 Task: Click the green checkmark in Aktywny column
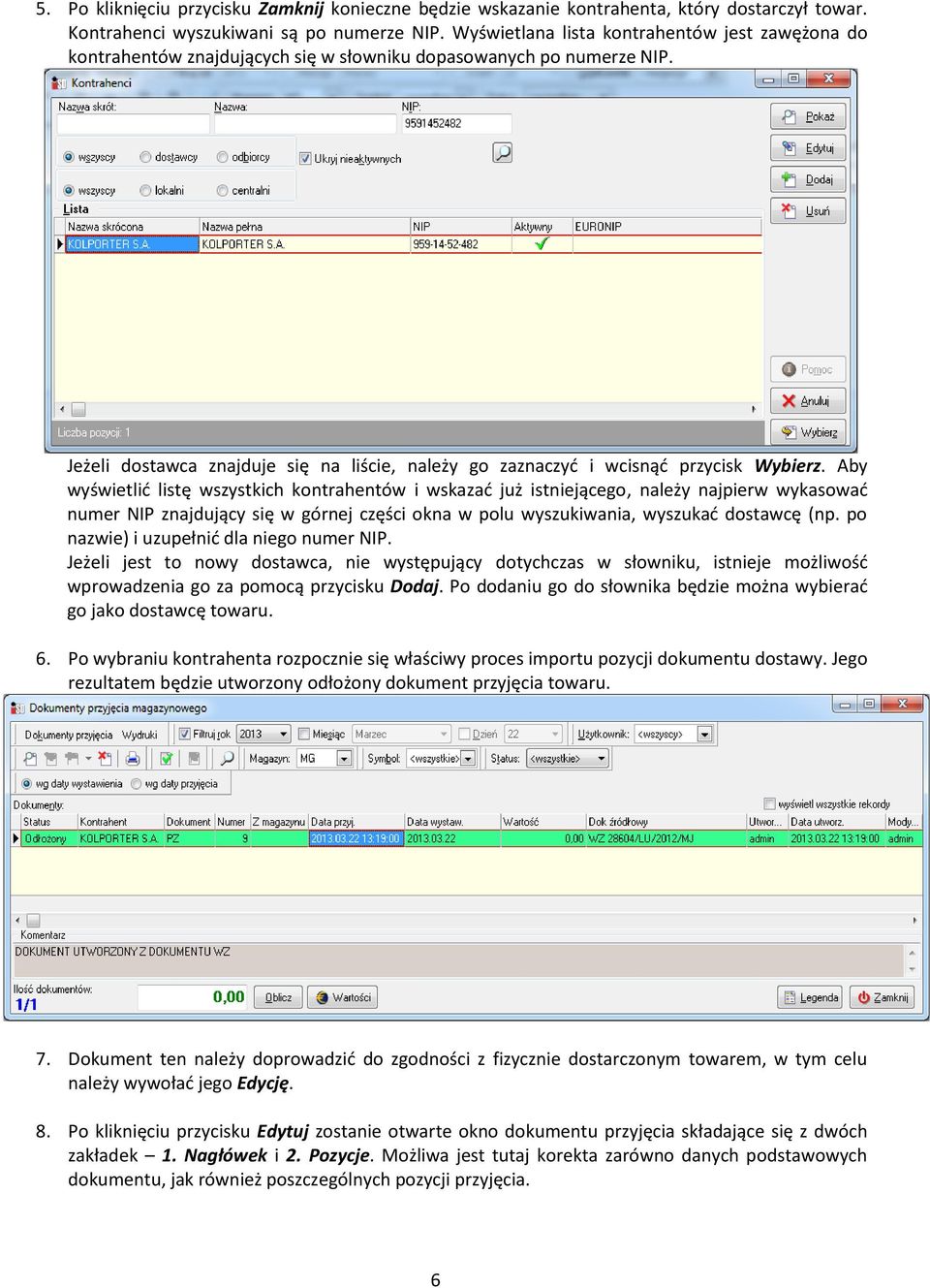pos(542,243)
